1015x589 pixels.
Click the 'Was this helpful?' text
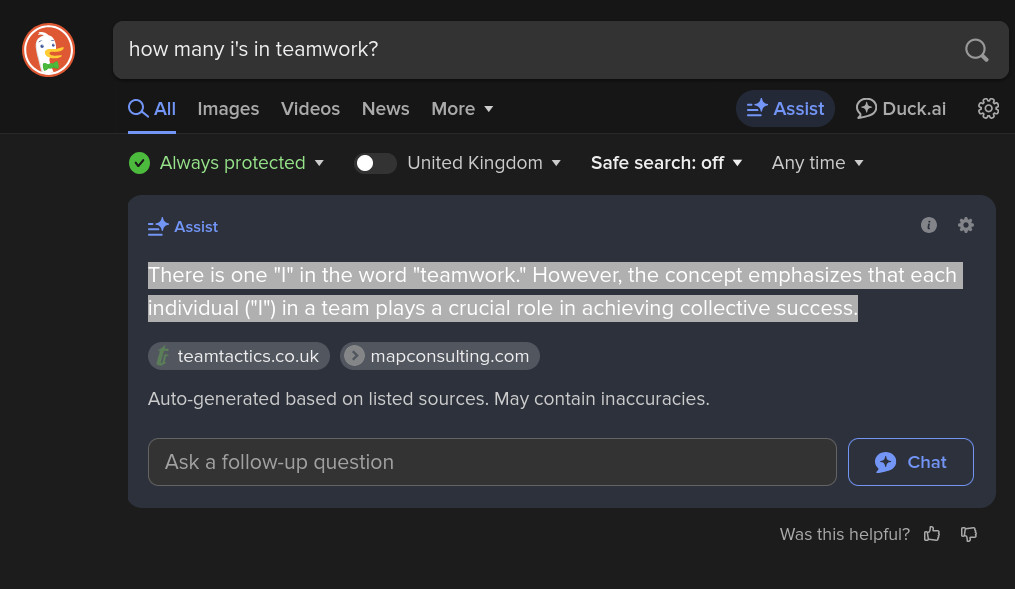pyautogui.click(x=844, y=534)
